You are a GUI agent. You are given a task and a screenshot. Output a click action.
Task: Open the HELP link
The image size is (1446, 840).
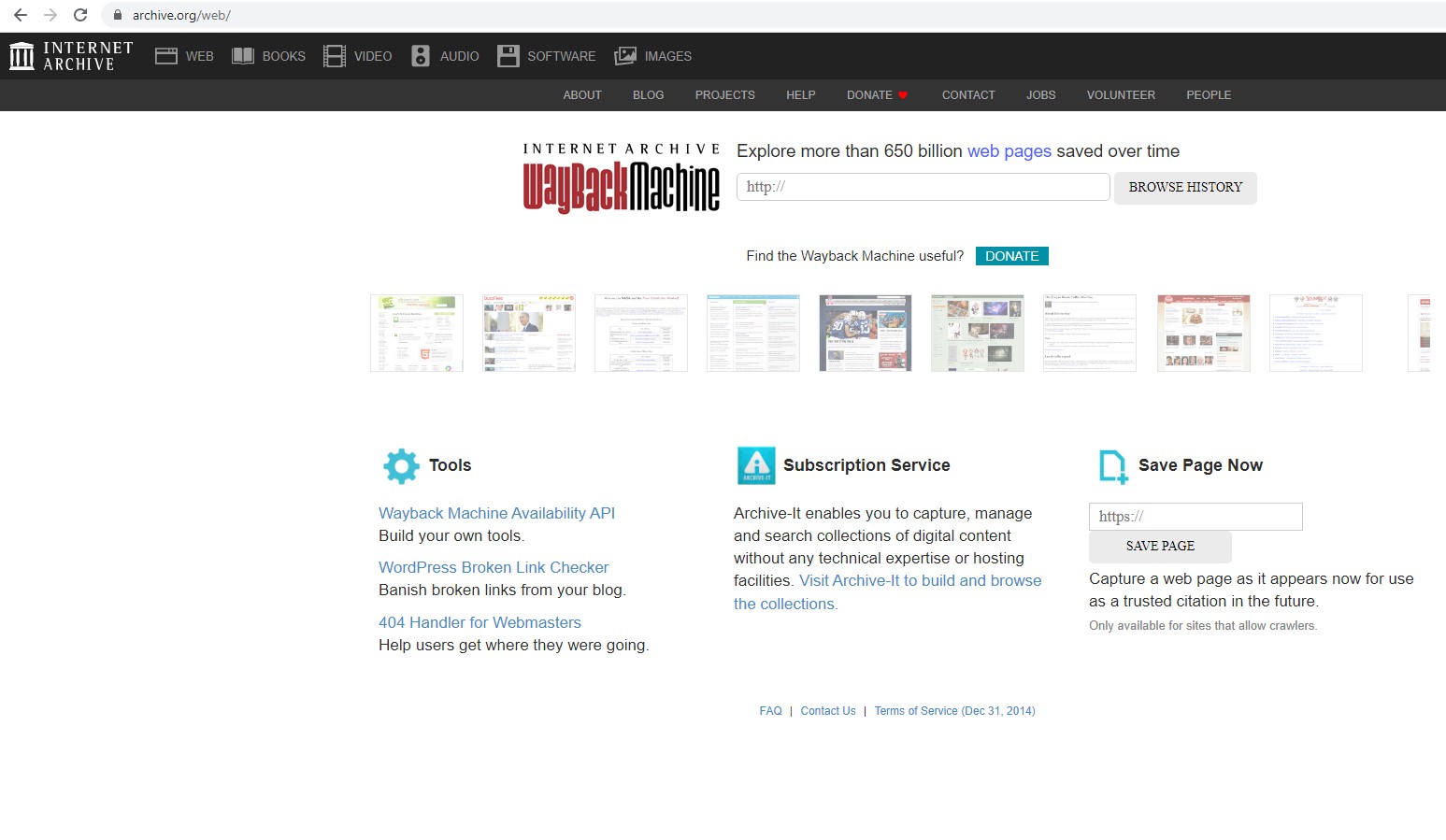[801, 95]
